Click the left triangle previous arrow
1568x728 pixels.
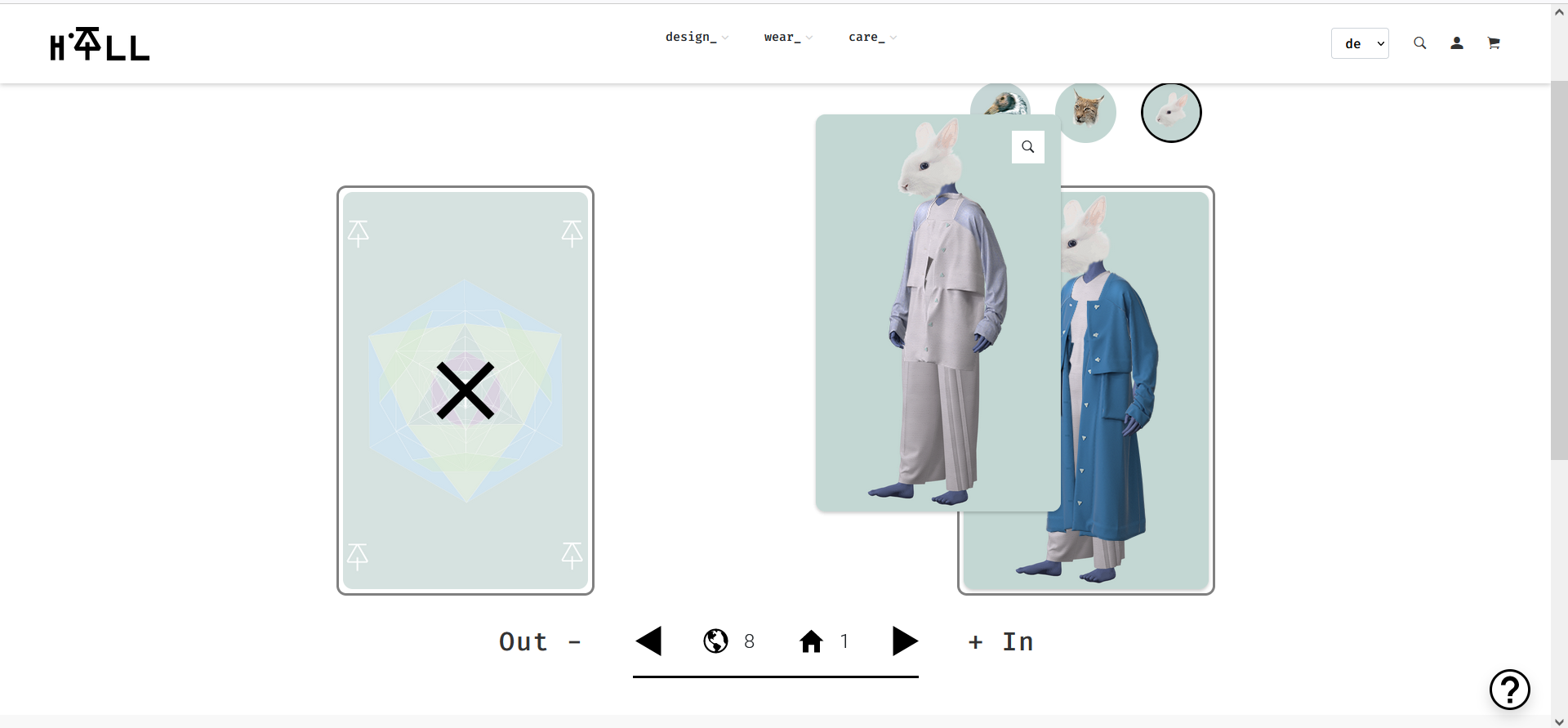pyautogui.click(x=649, y=641)
